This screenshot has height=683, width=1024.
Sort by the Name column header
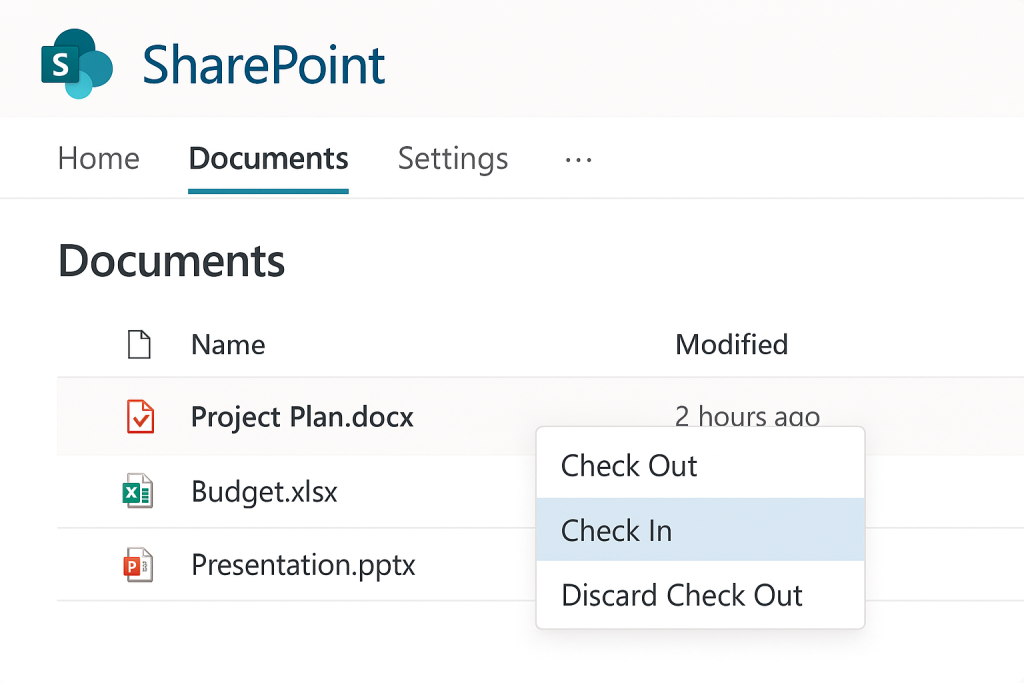(x=228, y=345)
